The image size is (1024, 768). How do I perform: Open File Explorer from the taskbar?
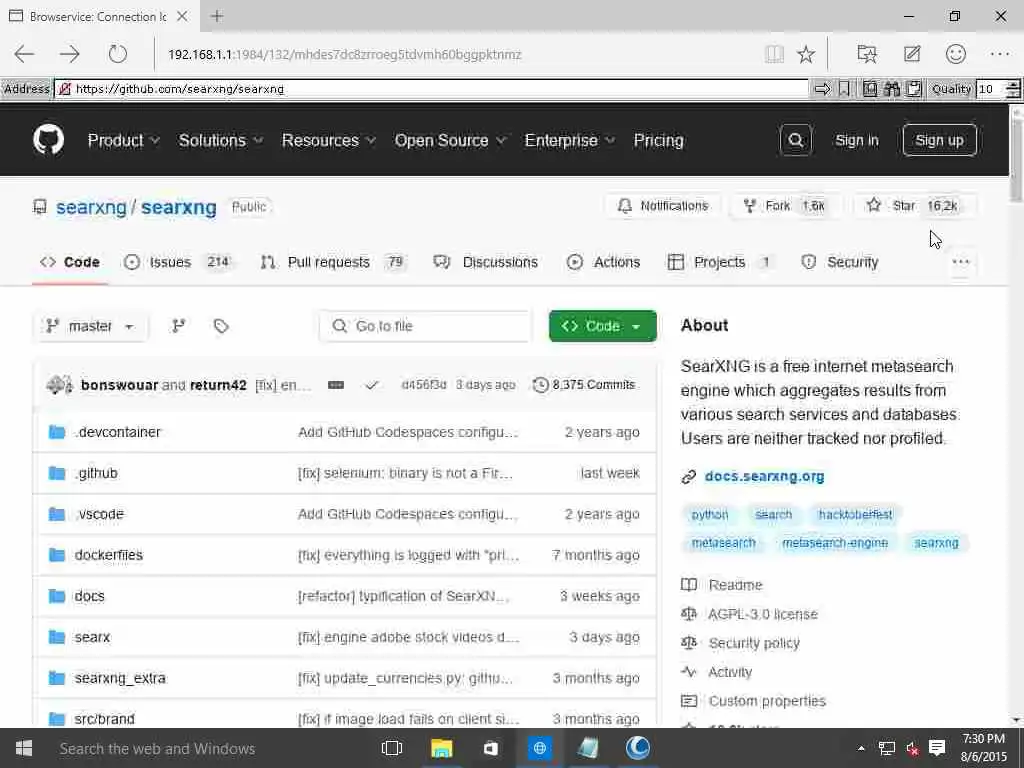coord(441,748)
